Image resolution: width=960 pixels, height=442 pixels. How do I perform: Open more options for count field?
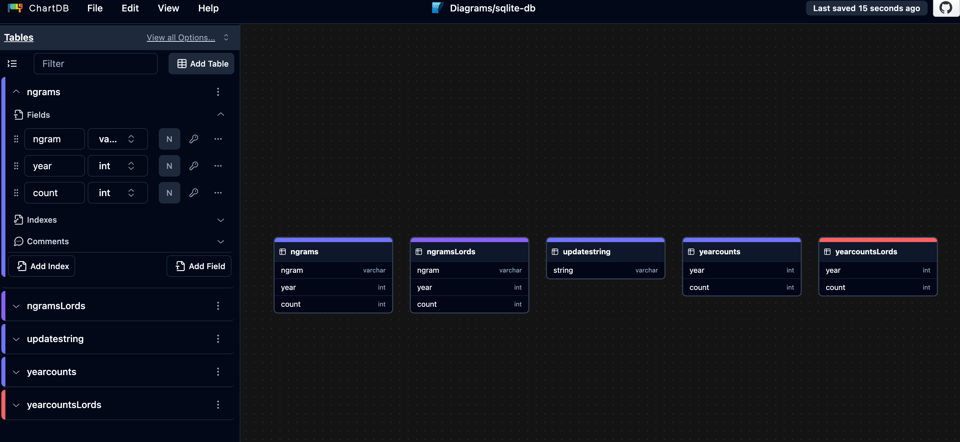pos(218,193)
